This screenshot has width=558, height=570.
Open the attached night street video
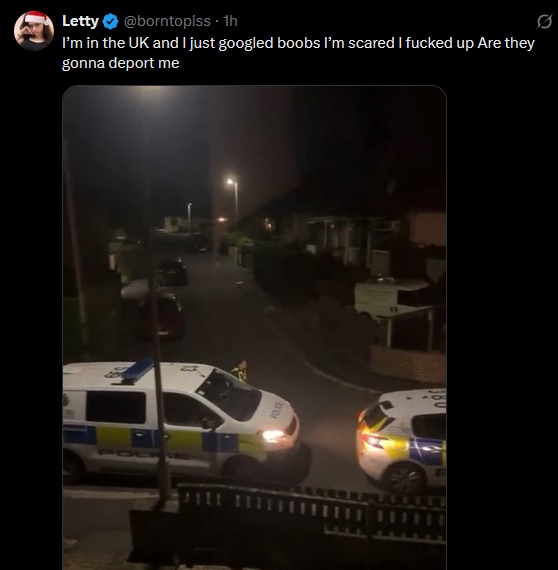click(254, 327)
